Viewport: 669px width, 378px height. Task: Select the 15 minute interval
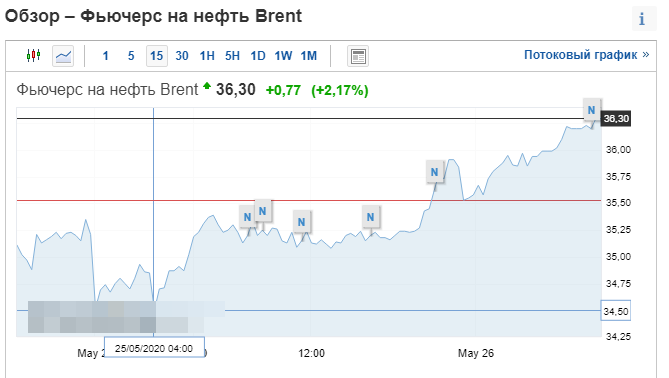coord(157,56)
